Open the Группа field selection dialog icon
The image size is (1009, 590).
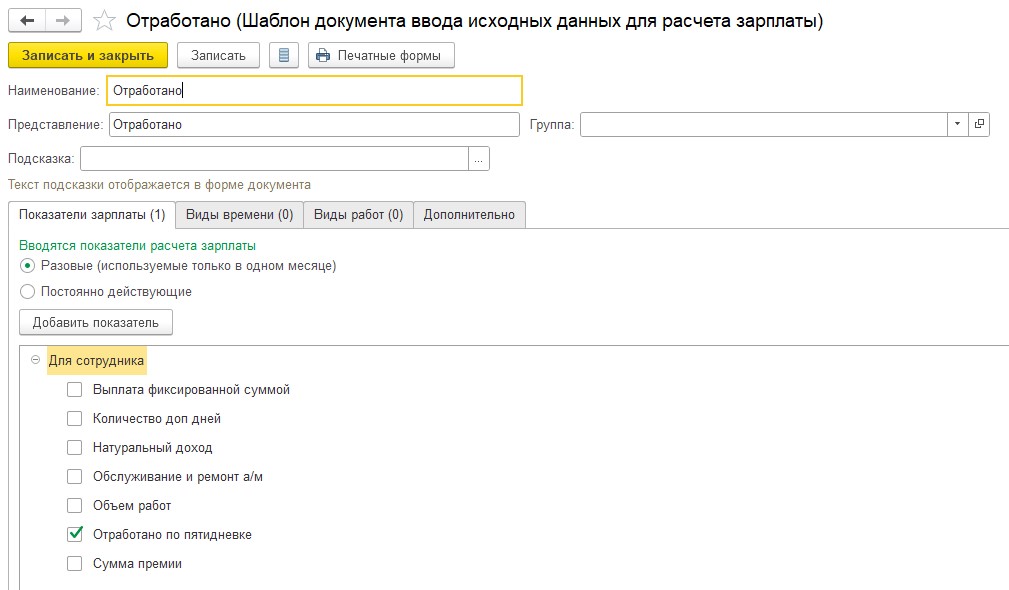pyautogui.click(x=979, y=124)
